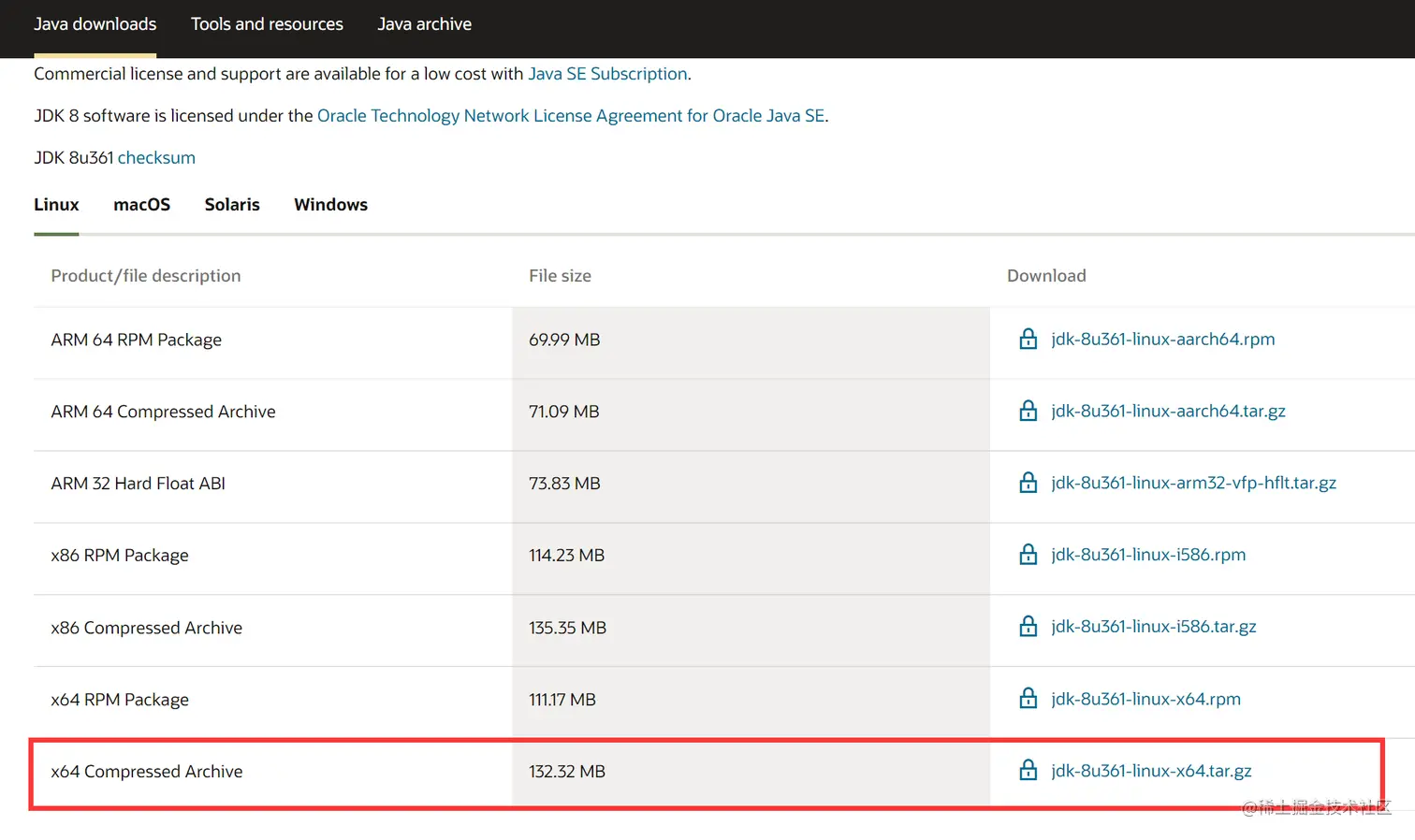Open the Java downloads tab
This screenshot has height=840, width=1415.
[x=95, y=24]
